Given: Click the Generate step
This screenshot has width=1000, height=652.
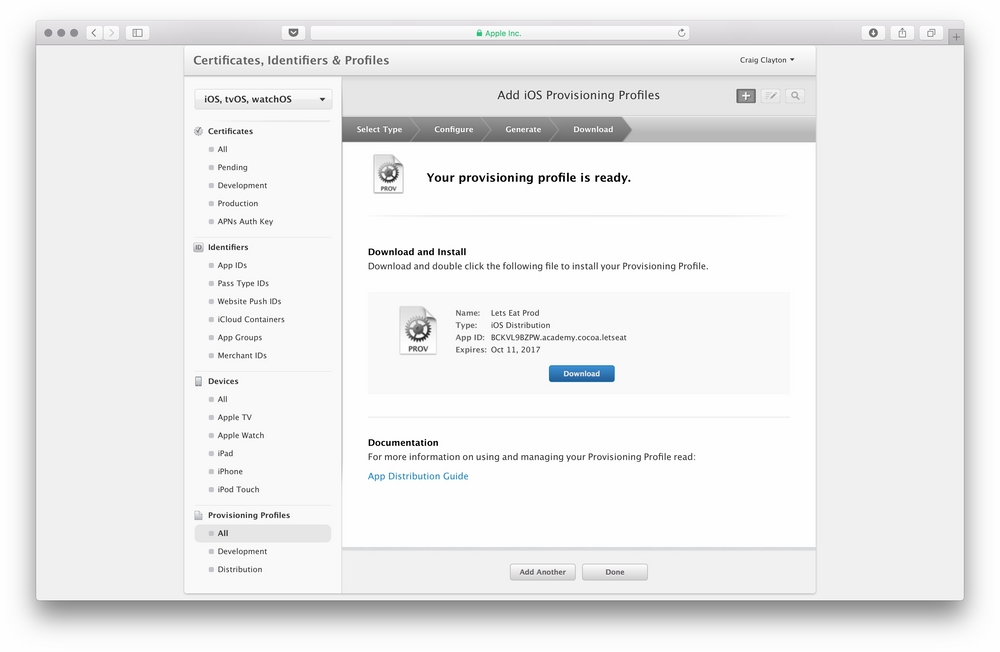Looking at the screenshot, I should pos(523,129).
